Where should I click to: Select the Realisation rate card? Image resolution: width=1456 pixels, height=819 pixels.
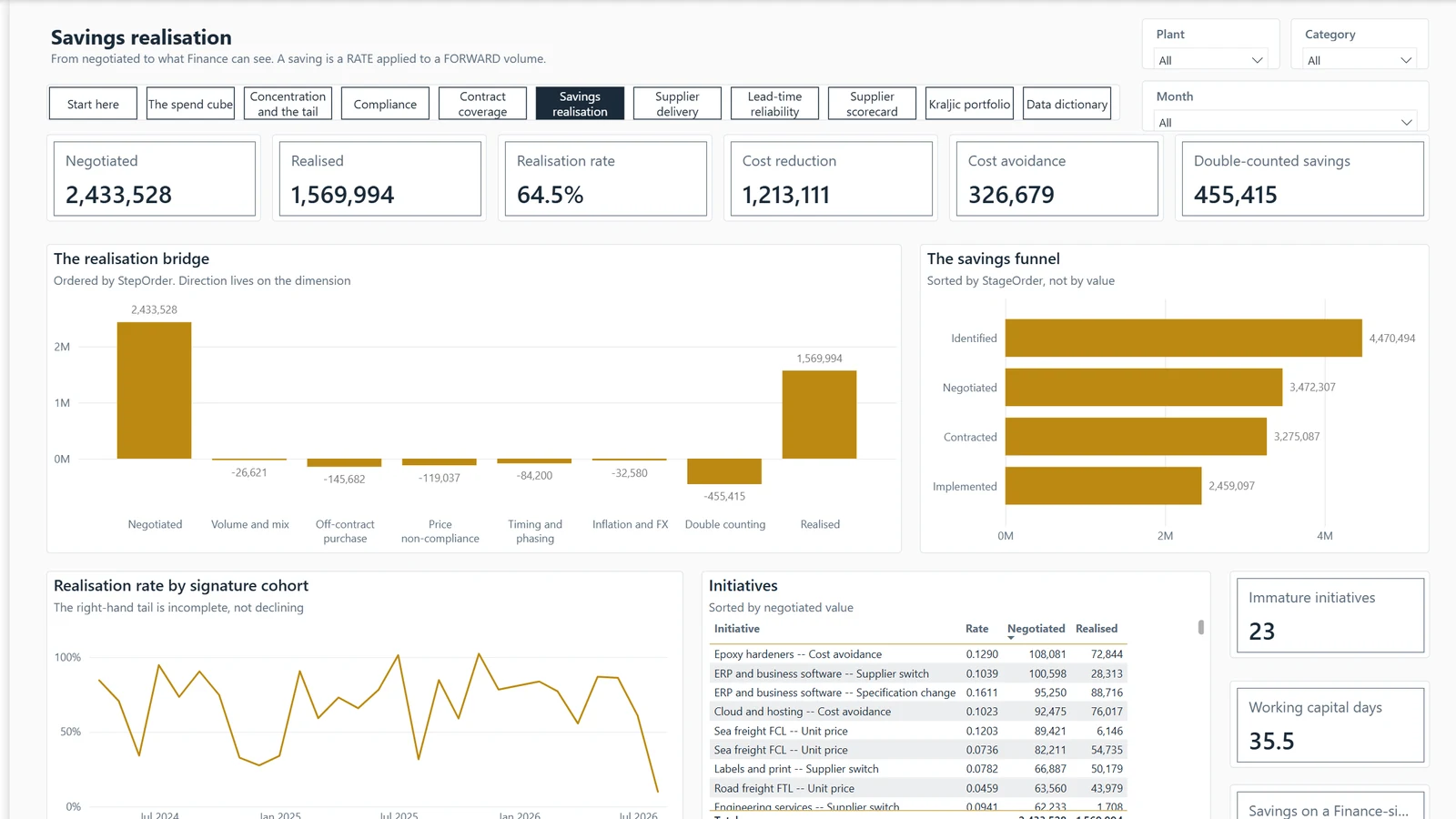click(x=605, y=178)
